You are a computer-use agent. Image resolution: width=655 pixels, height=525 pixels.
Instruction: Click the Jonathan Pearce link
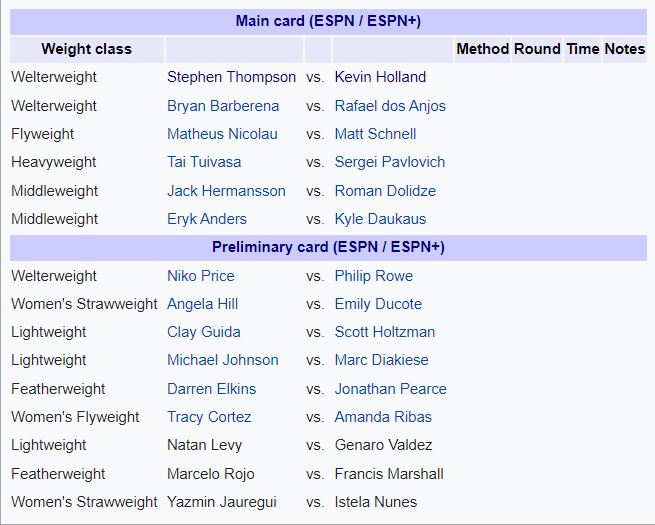tap(391, 389)
